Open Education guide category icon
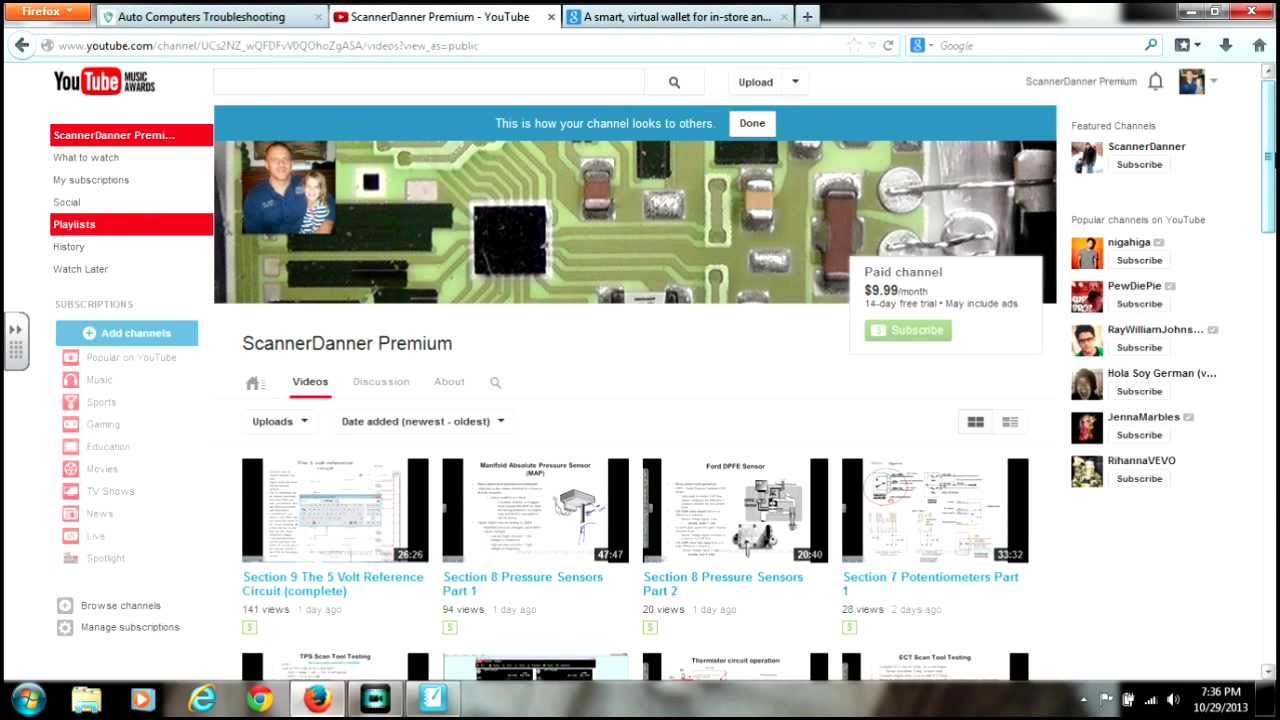Viewport: 1280px width, 720px height. click(70, 447)
